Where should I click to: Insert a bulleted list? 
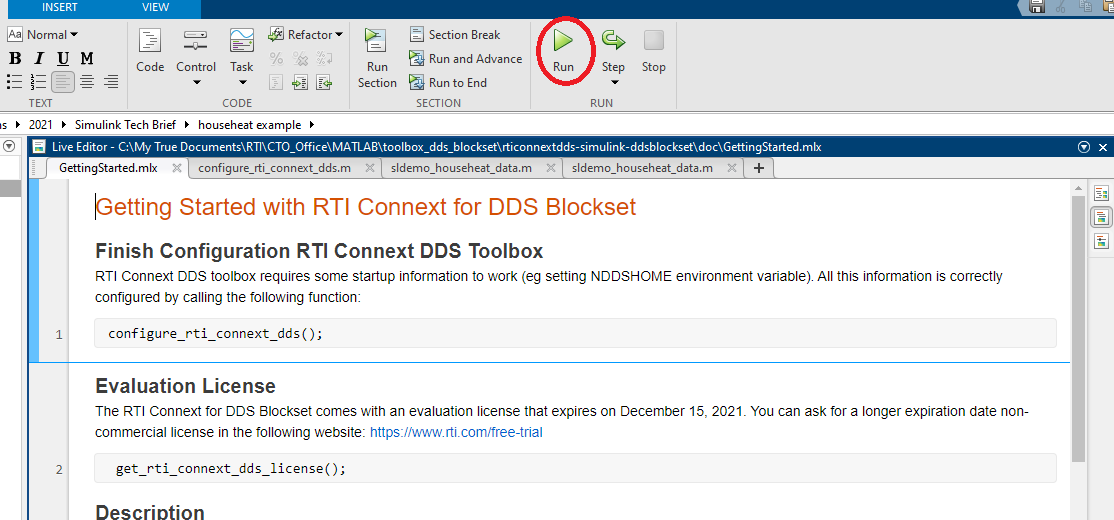(14, 82)
